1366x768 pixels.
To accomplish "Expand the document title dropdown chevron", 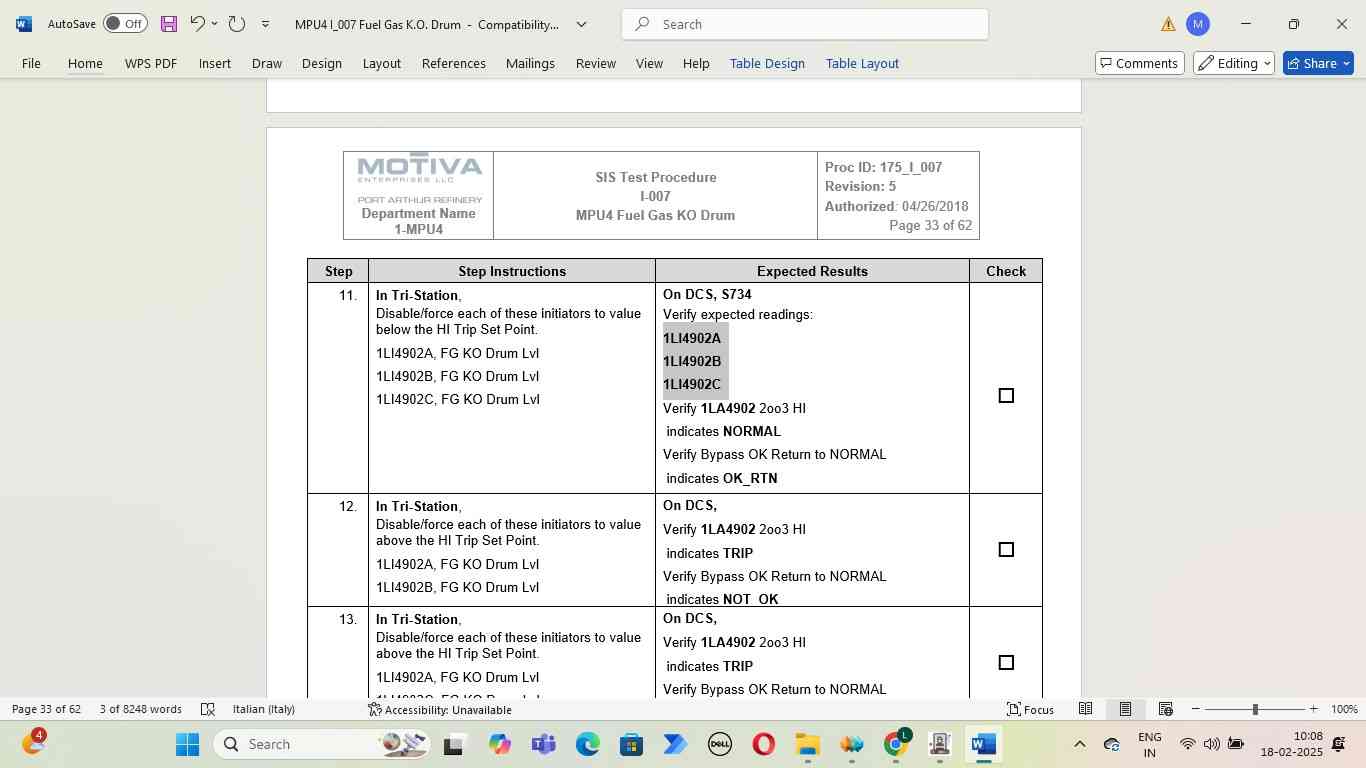I will pos(581,24).
